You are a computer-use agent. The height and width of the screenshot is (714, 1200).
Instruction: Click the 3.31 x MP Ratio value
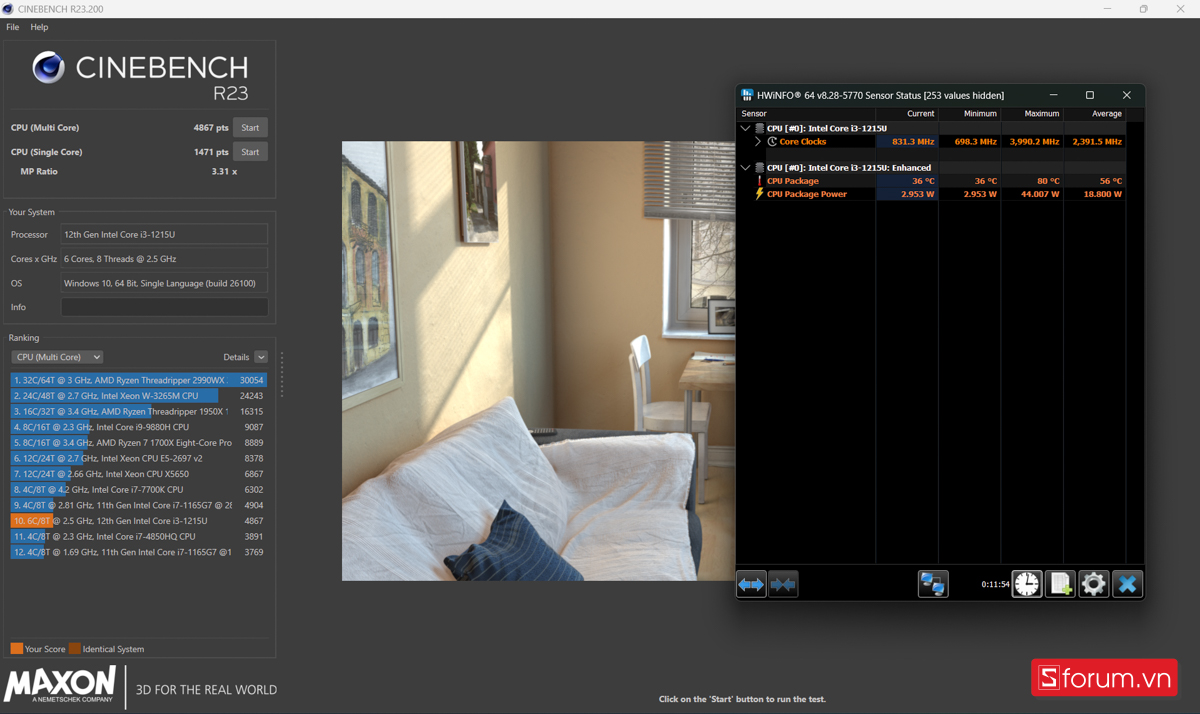pyautogui.click(x=224, y=172)
